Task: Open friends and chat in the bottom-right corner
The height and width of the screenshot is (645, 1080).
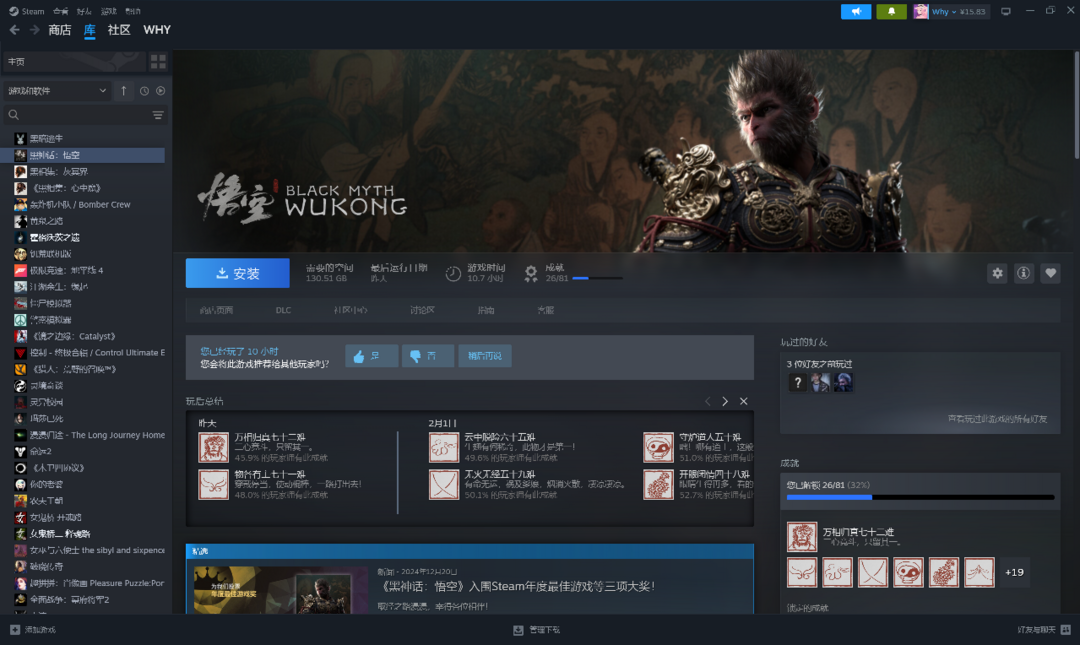Action: [x=1044, y=630]
